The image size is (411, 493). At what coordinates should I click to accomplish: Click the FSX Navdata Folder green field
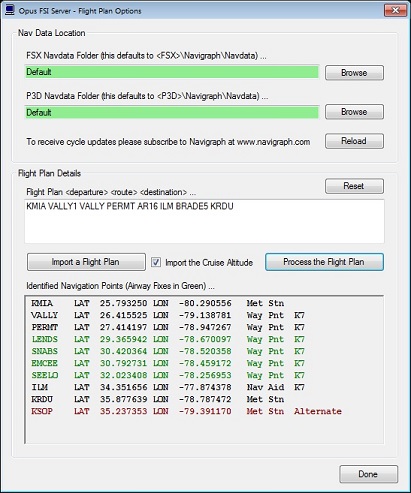[171, 72]
